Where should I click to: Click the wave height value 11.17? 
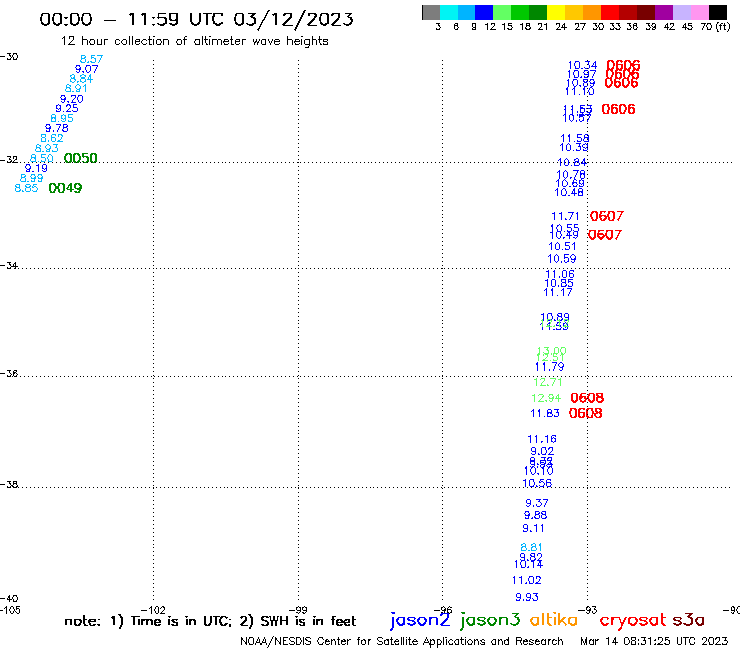[557, 293]
